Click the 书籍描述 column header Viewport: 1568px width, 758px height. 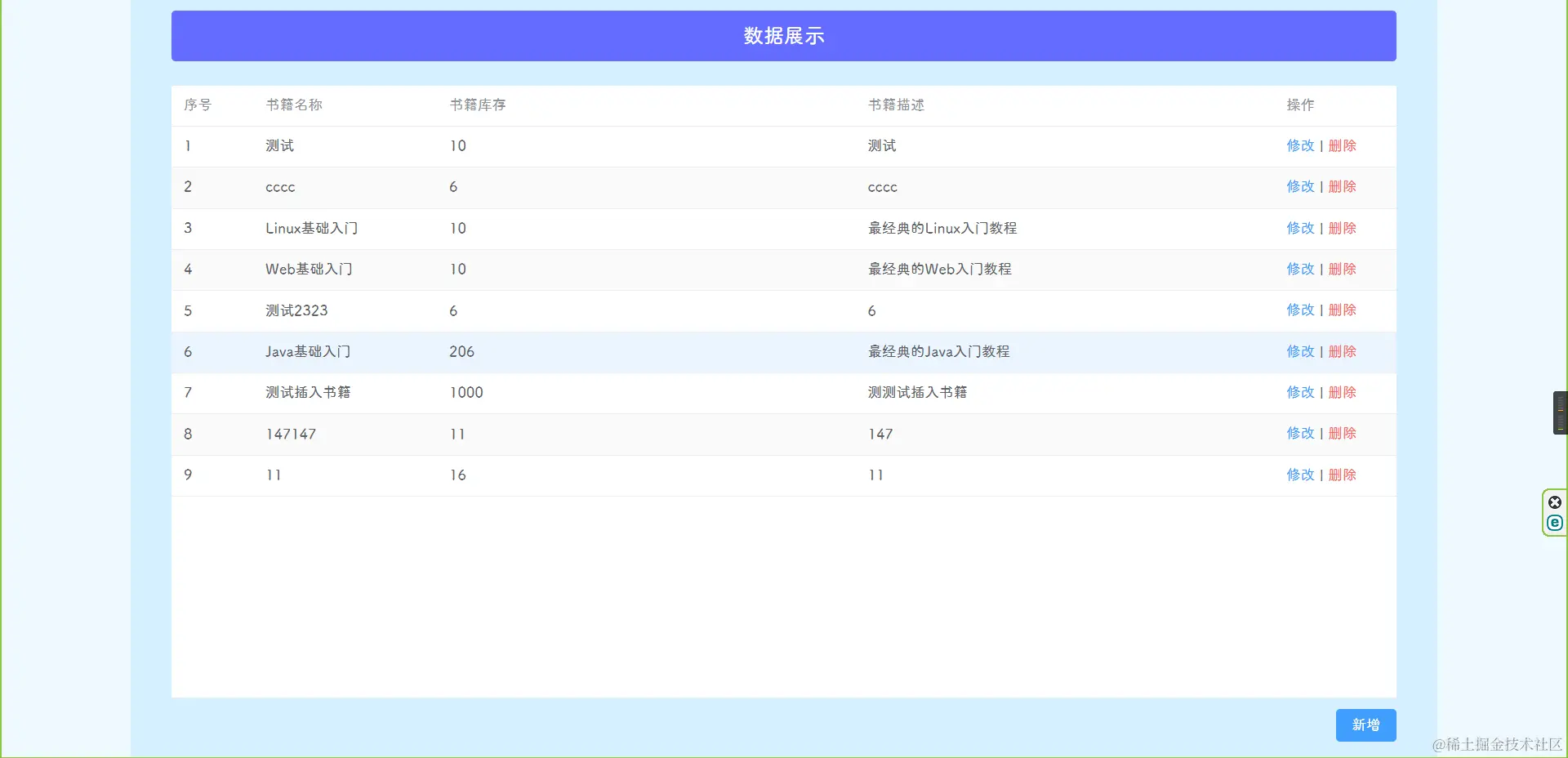[x=896, y=105]
